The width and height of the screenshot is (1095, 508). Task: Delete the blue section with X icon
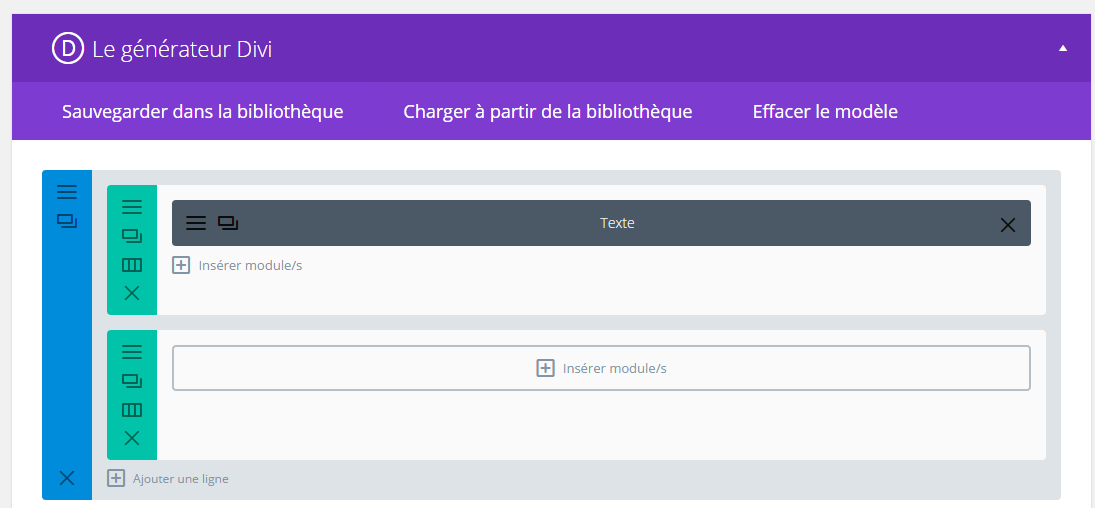click(67, 478)
